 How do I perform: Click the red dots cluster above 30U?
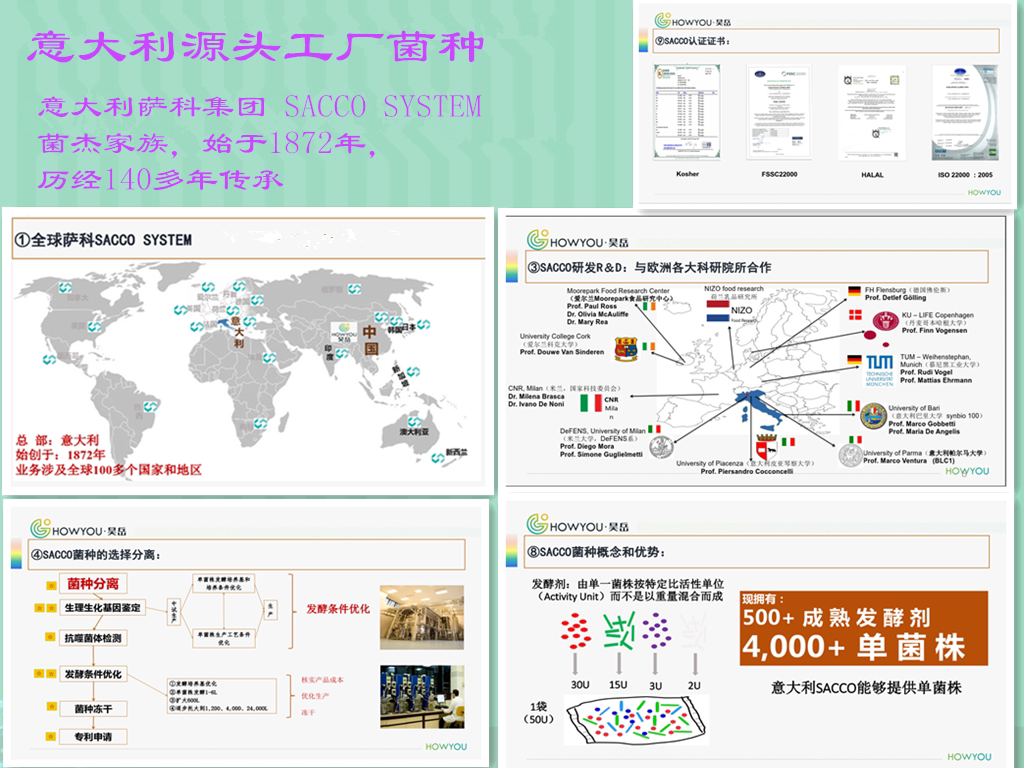576,630
